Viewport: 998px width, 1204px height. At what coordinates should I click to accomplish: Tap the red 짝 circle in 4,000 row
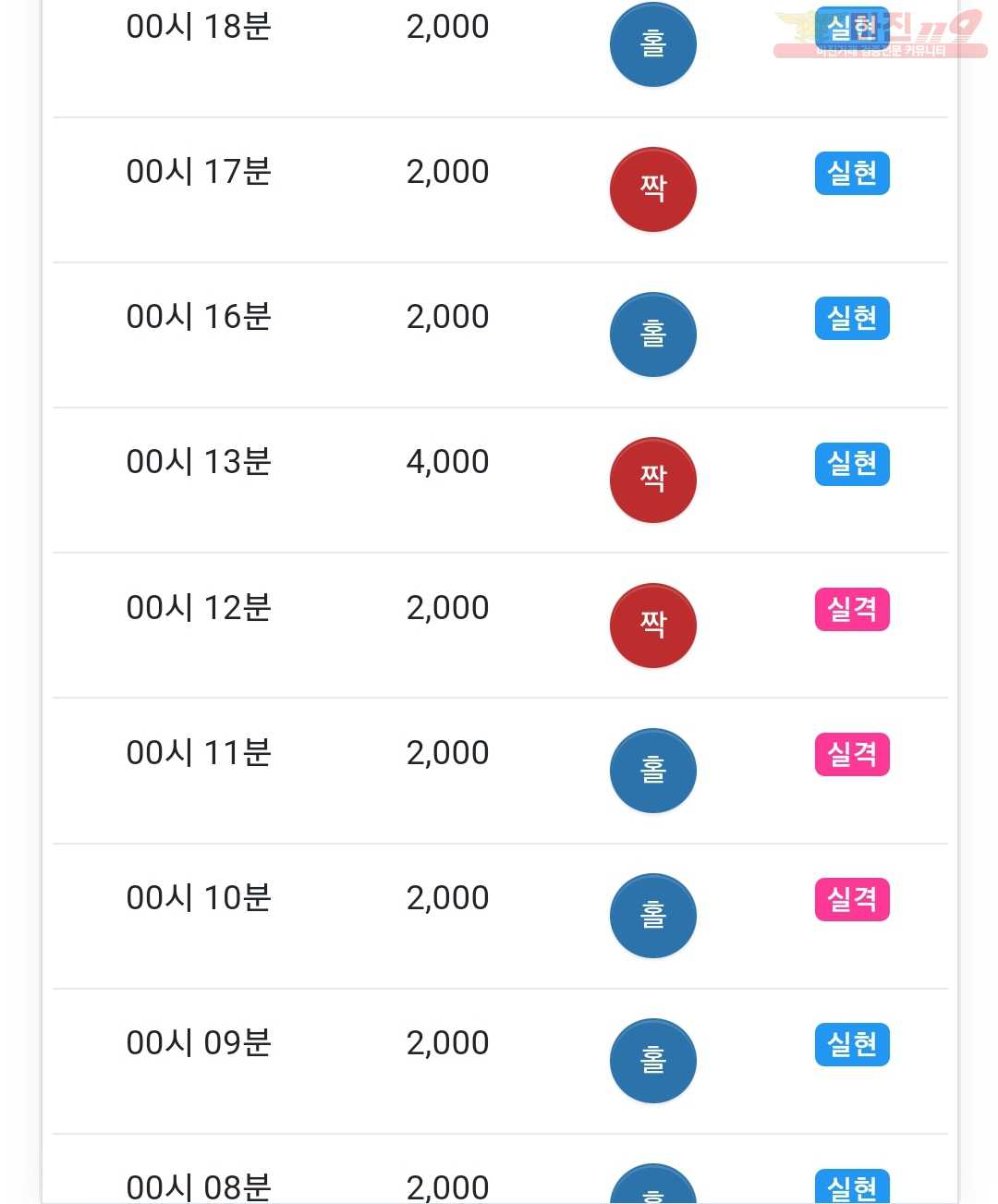pos(652,479)
